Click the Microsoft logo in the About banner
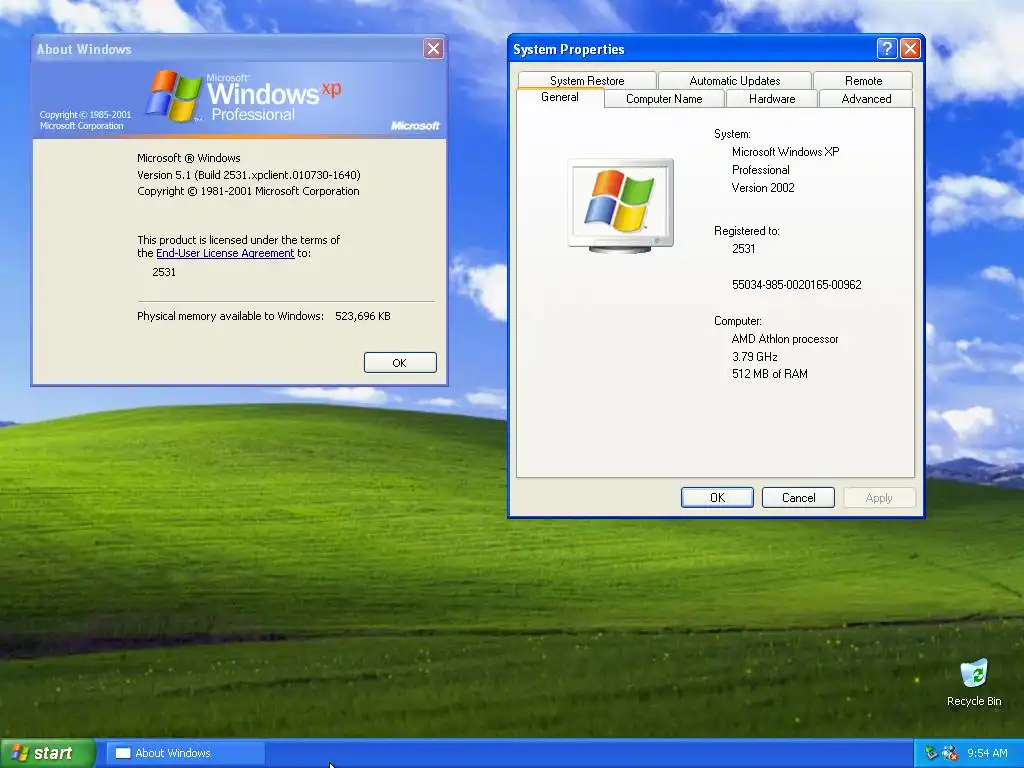The width and height of the screenshot is (1024, 768). (415, 125)
